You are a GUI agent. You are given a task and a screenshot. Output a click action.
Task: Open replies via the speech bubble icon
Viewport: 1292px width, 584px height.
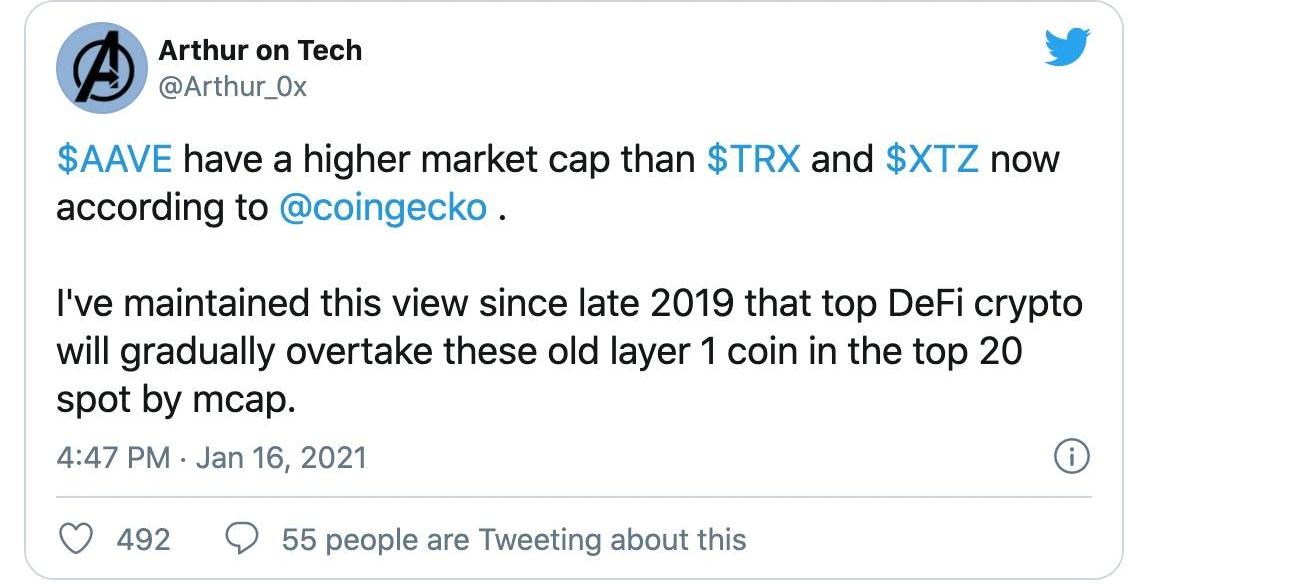click(x=241, y=539)
